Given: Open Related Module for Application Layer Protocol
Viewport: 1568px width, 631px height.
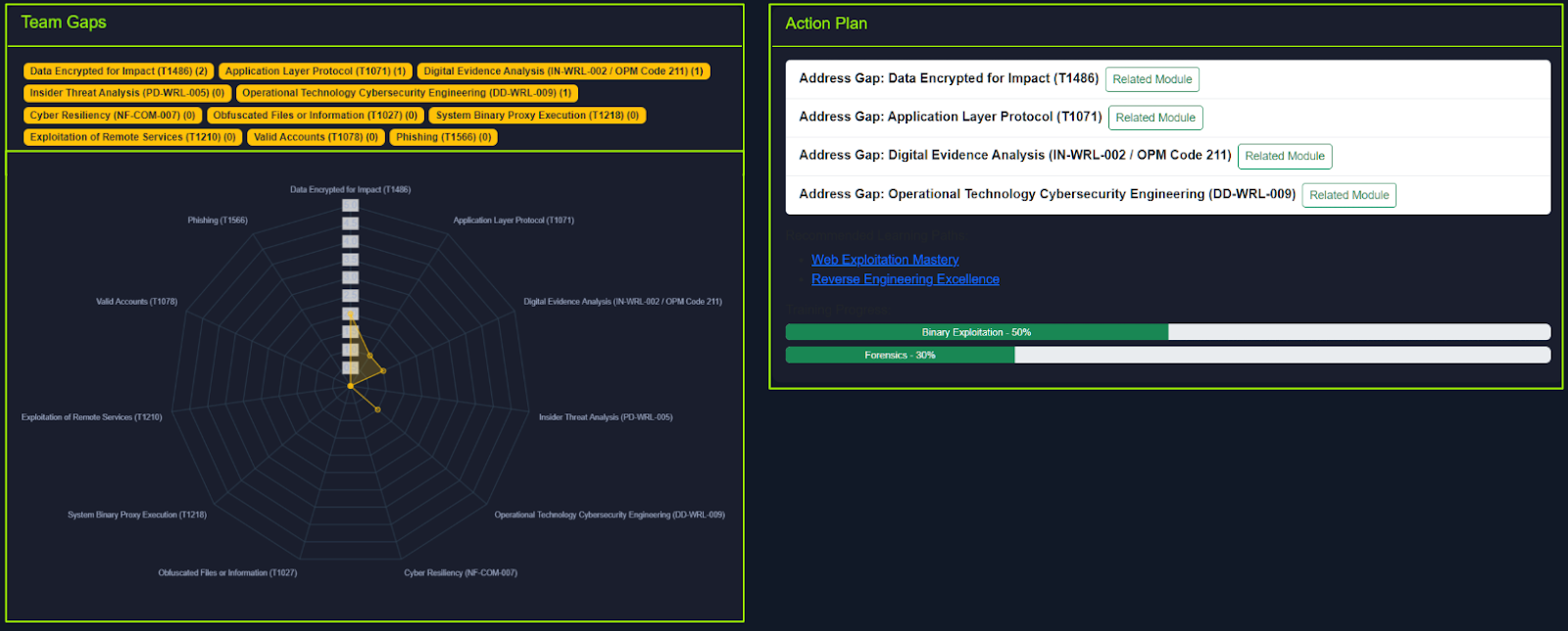Looking at the screenshot, I should click(x=1154, y=118).
